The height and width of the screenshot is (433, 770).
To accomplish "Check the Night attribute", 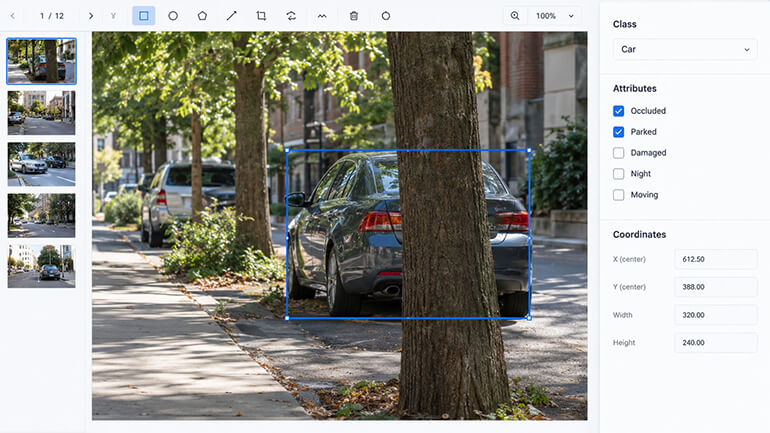I will (x=619, y=174).
